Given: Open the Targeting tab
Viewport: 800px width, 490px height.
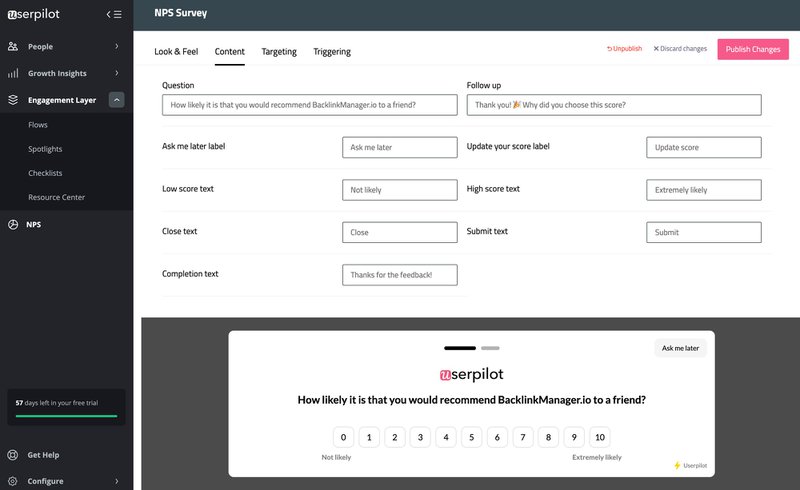Looking at the screenshot, I should tap(279, 51).
